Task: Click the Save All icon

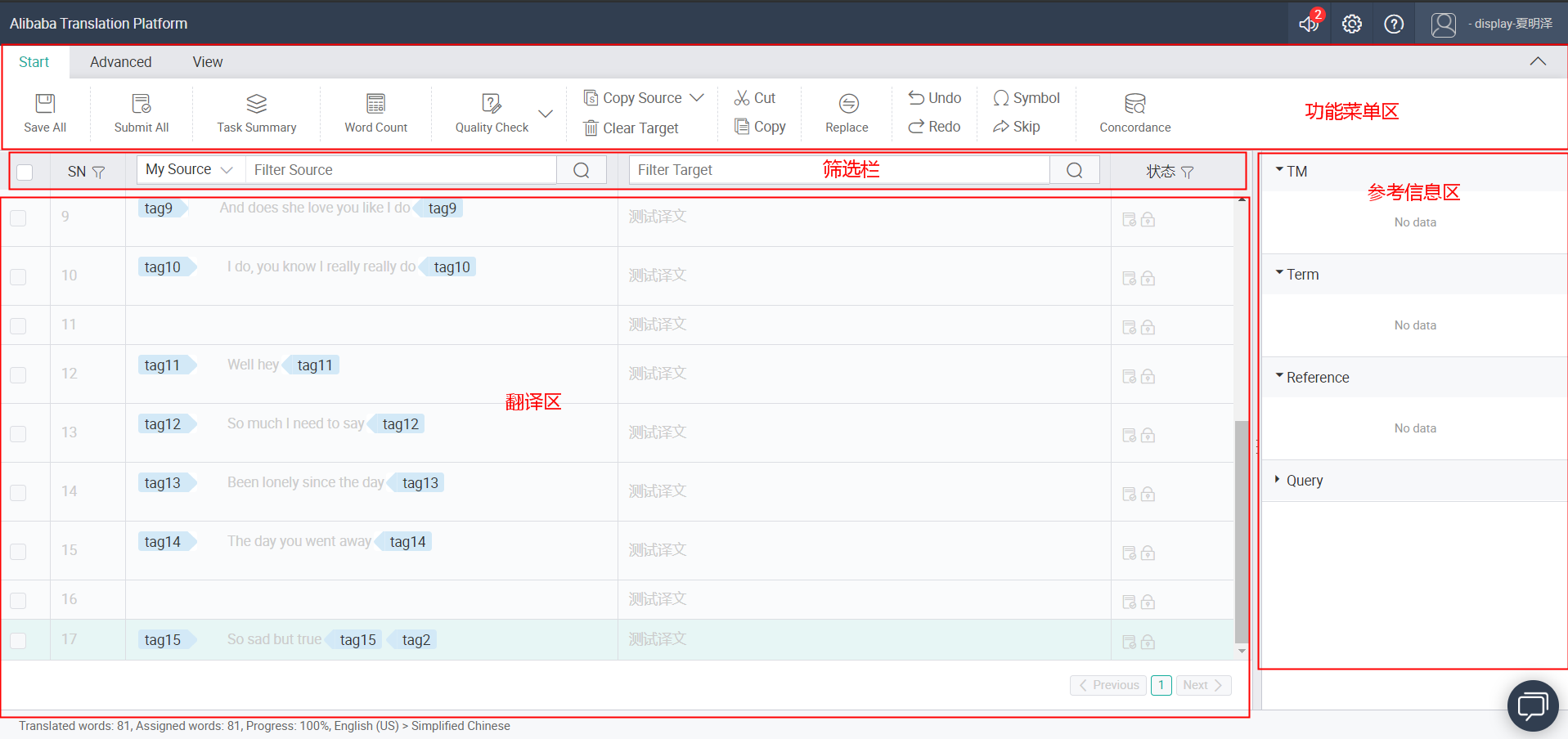Action: coord(45,103)
